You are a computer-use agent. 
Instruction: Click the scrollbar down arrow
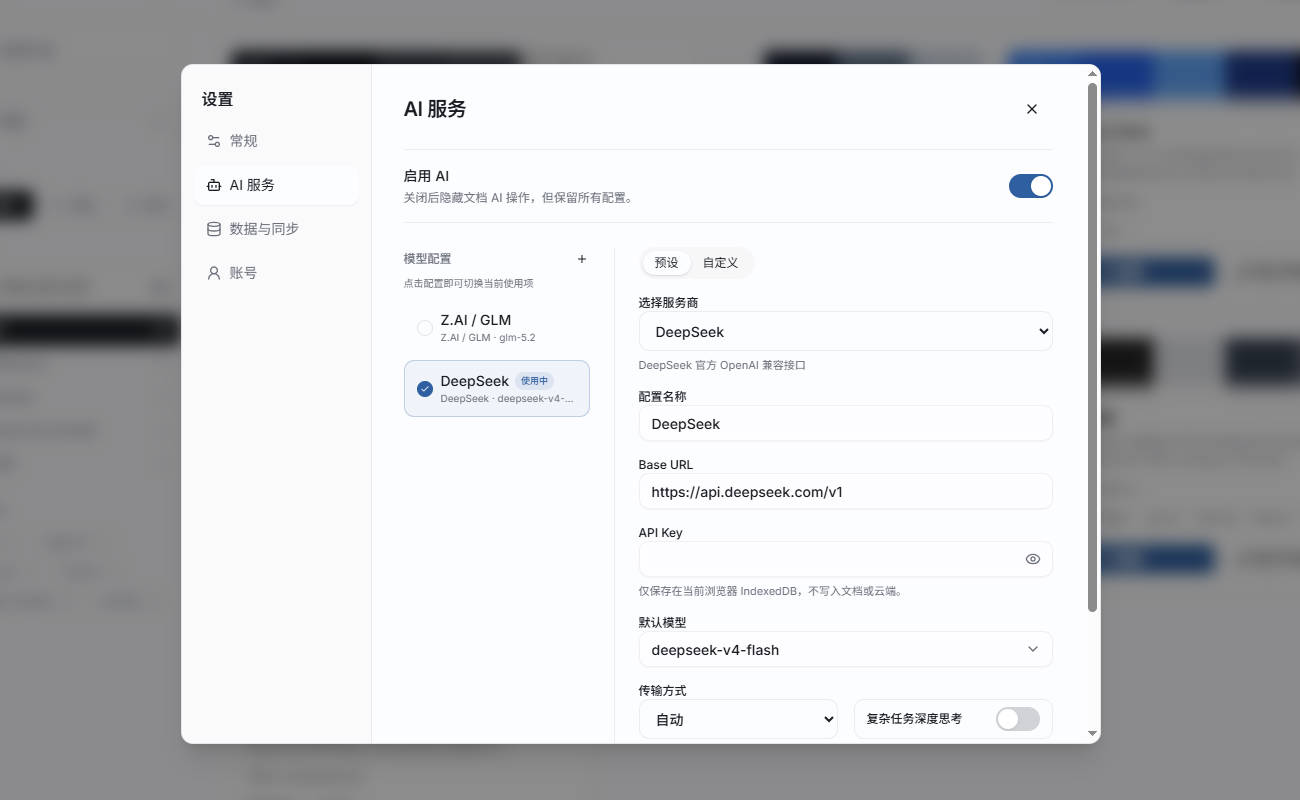coord(1093,734)
